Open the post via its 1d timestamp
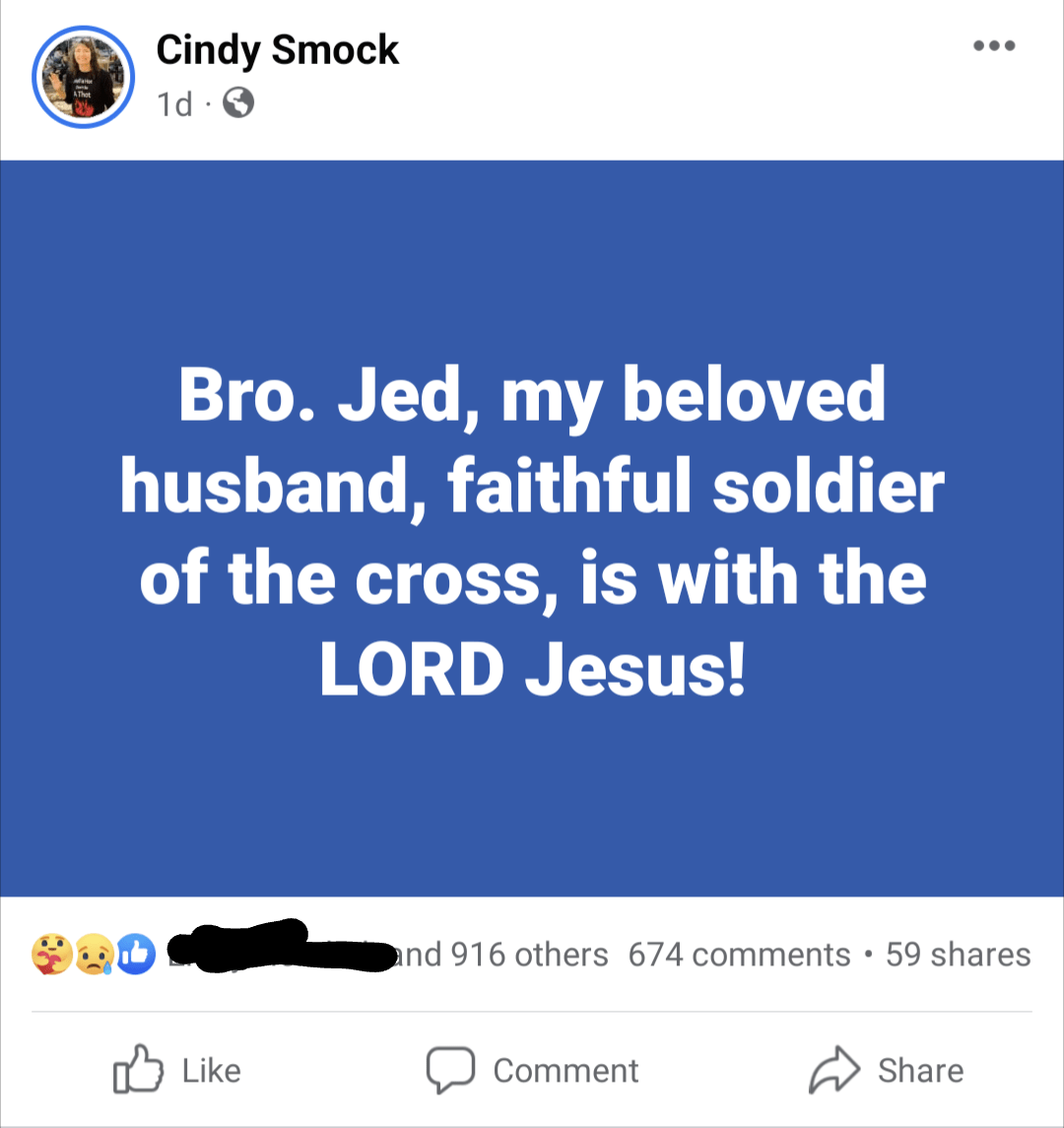The height and width of the screenshot is (1128, 1064). pos(172,102)
